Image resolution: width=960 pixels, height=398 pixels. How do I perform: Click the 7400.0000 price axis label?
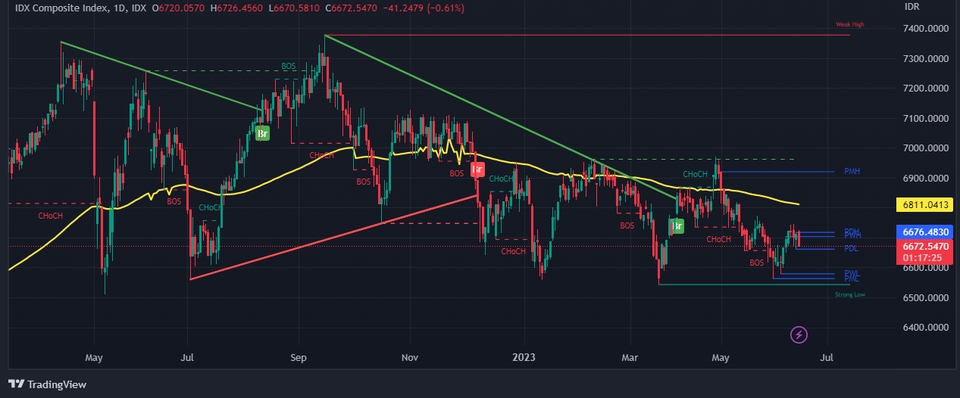tap(926, 29)
